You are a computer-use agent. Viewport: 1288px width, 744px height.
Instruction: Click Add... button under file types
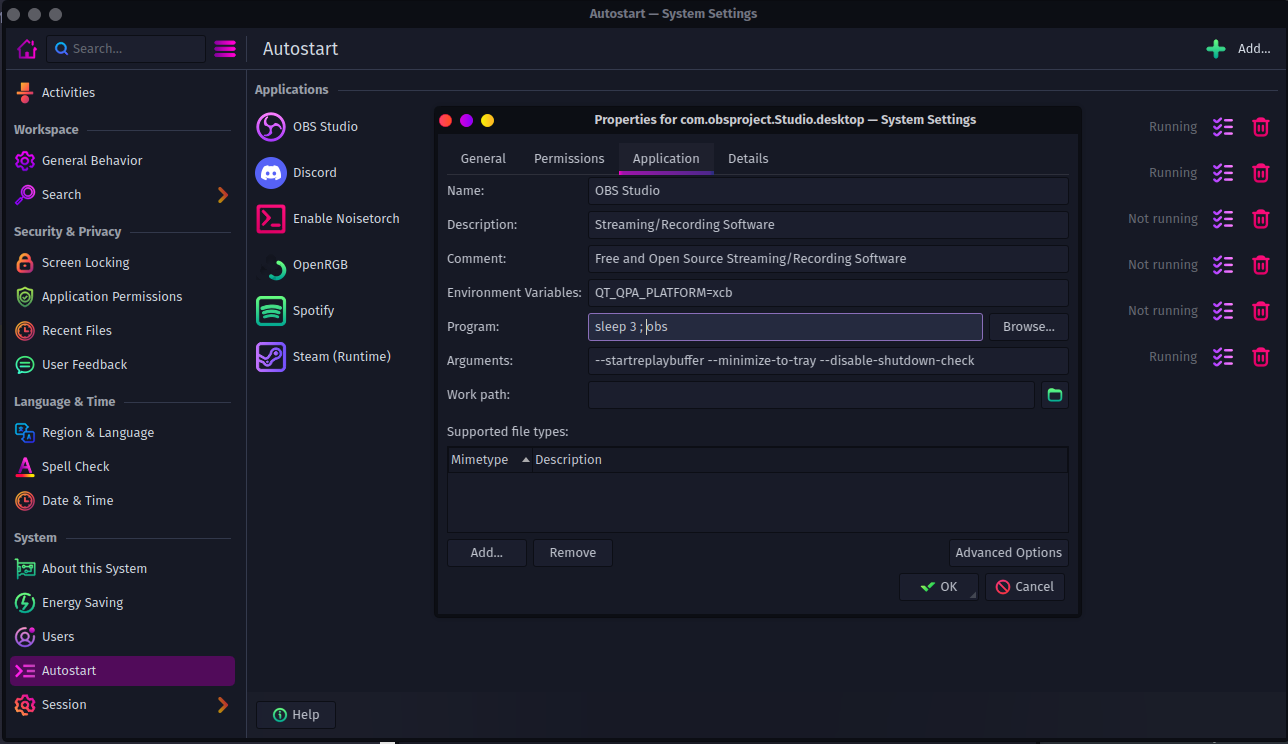(x=487, y=553)
